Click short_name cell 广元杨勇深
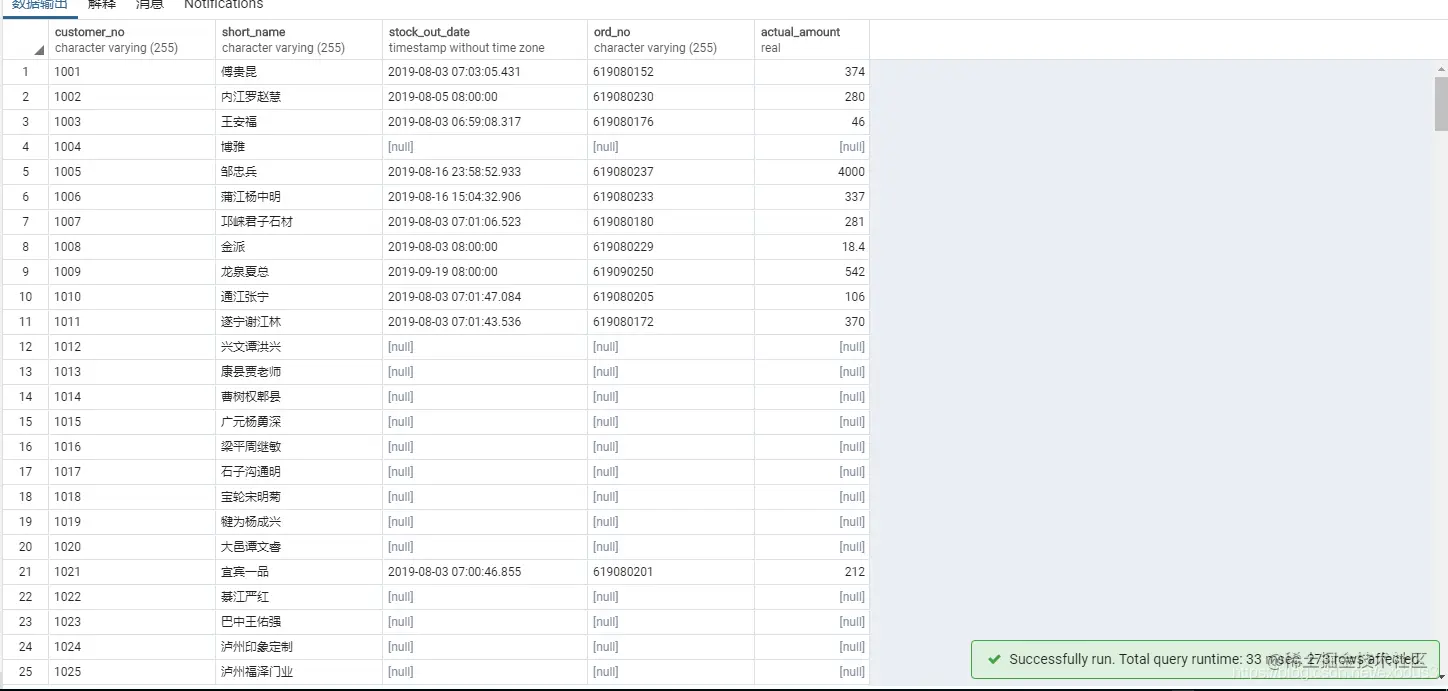The image size is (1448, 691). pos(299,422)
